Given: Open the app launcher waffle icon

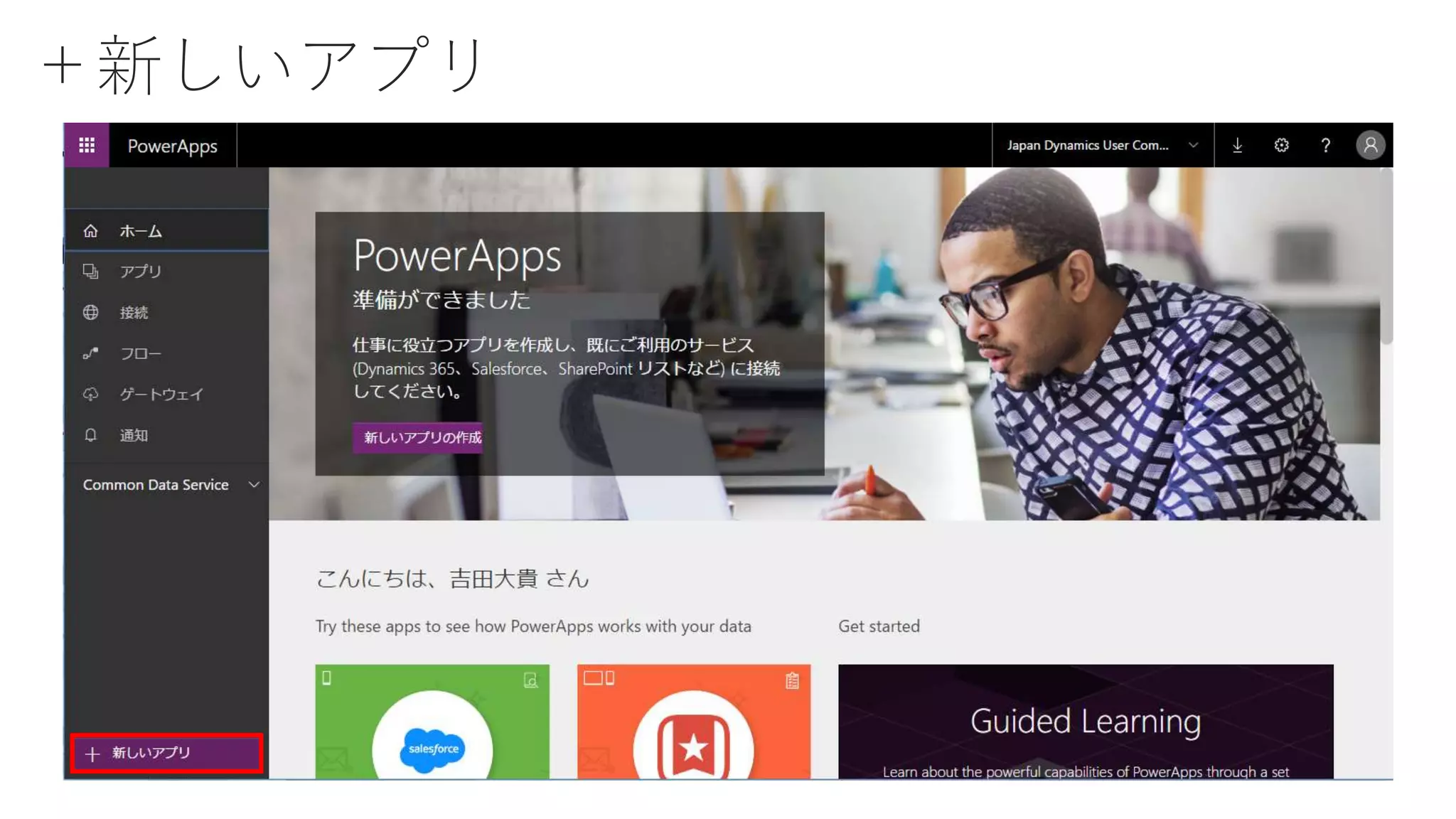Looking at the screenshot, I should click(87, 145).
